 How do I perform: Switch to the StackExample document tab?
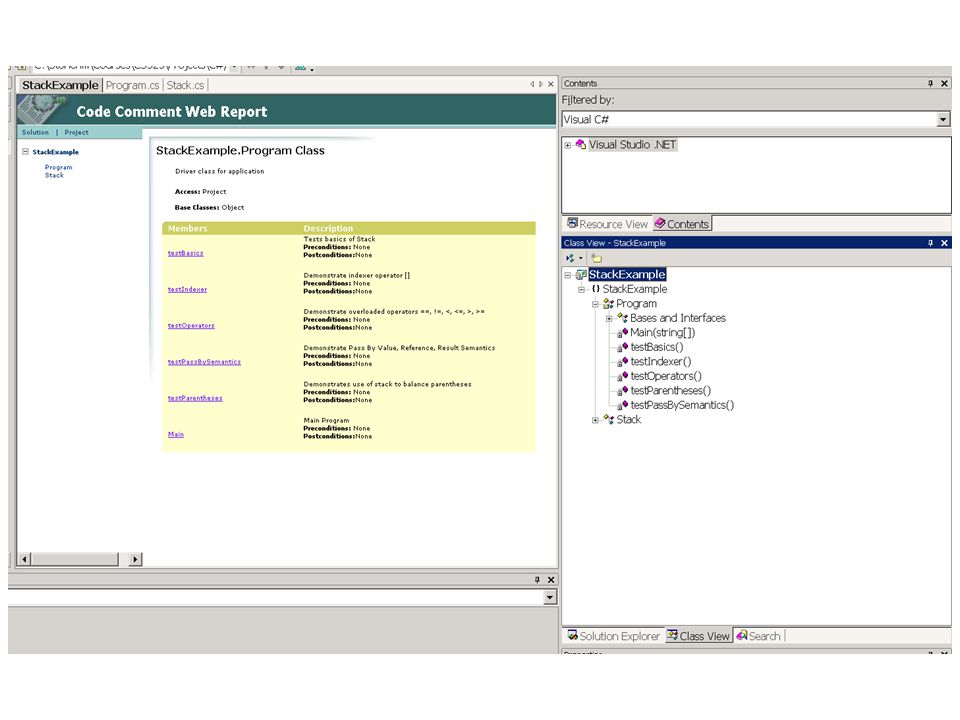60,85
